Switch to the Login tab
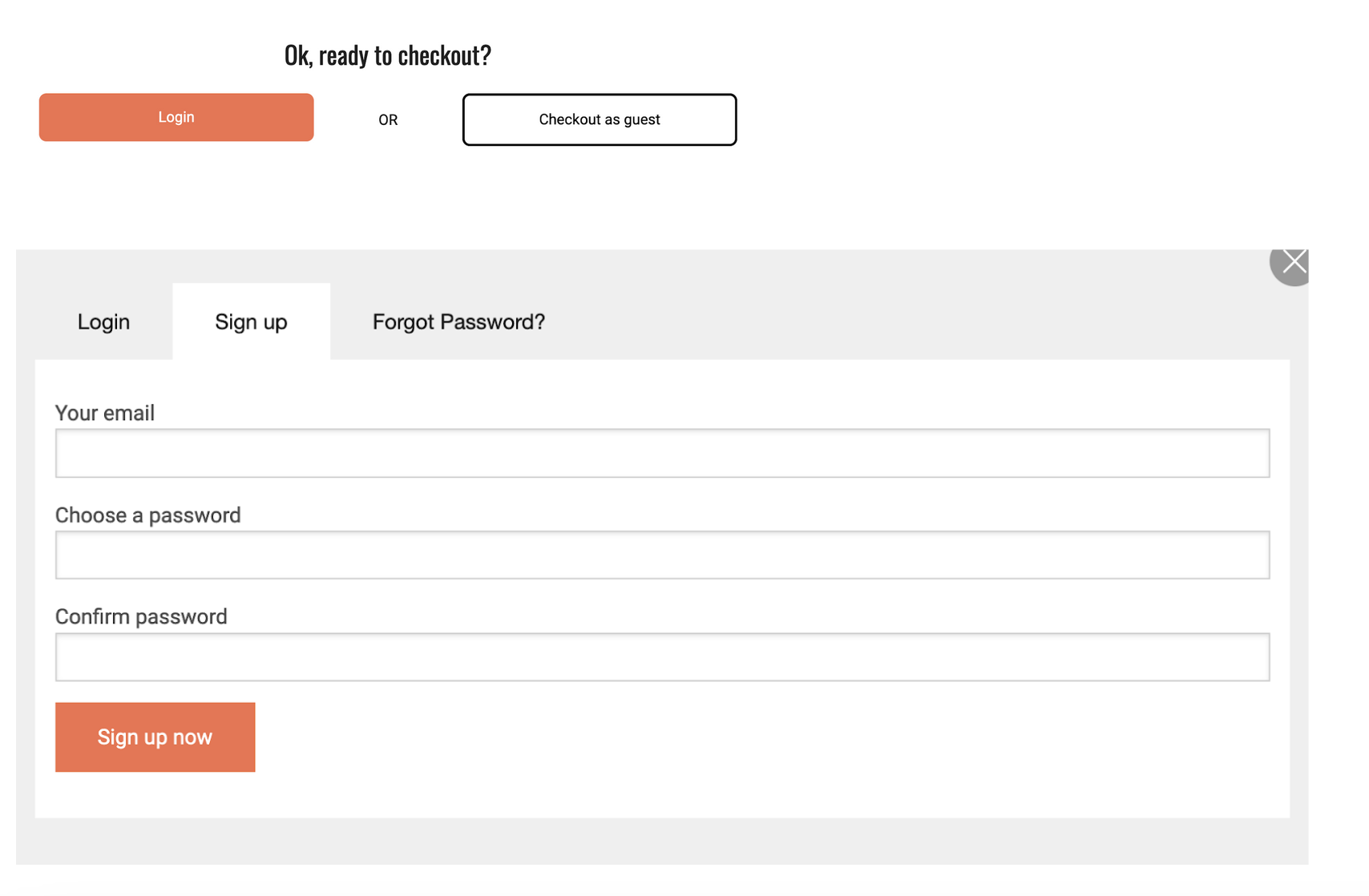Viewport: 1369px width, 896px height. click(x=103, y=321)
